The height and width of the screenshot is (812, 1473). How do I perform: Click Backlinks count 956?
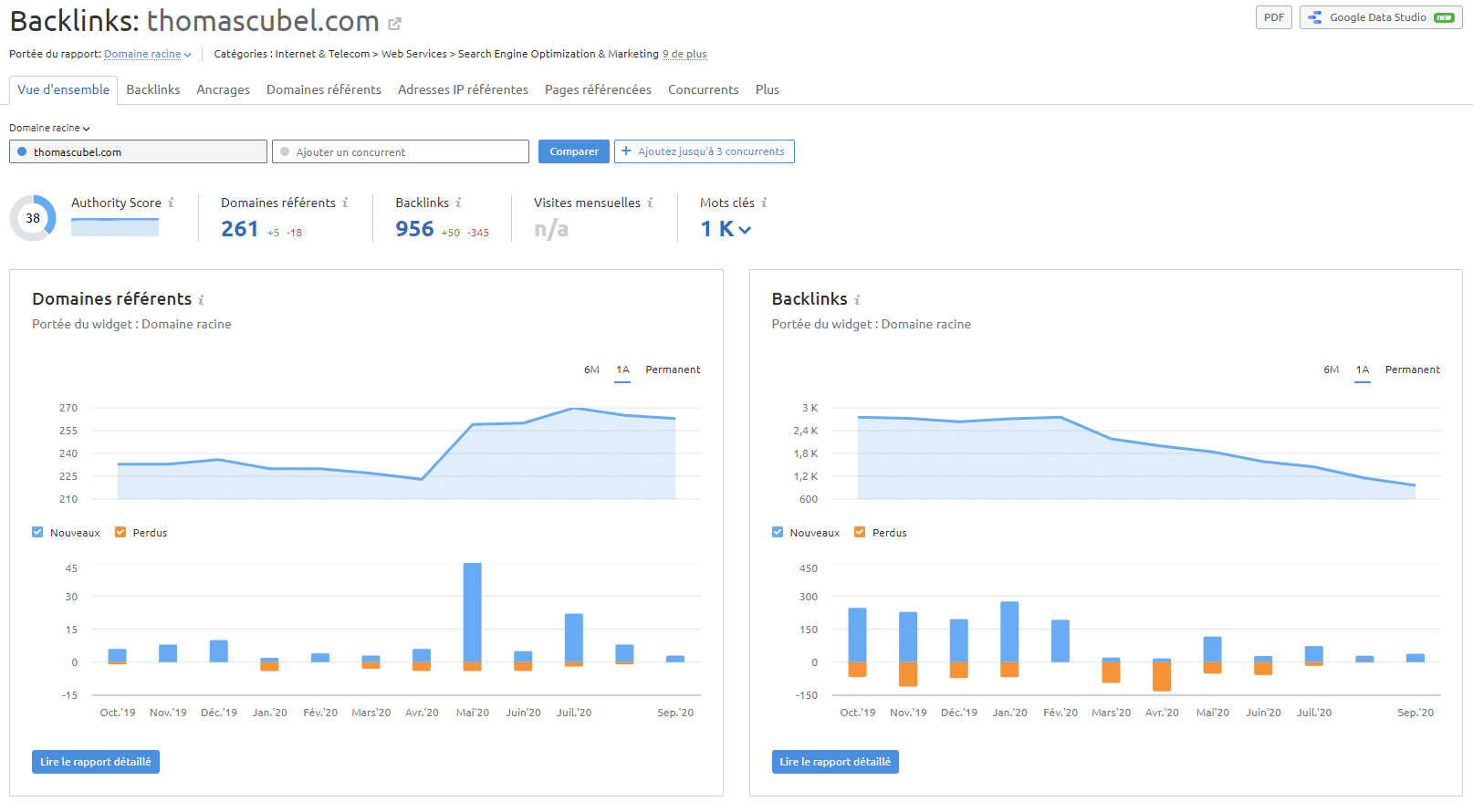point(414,229)
